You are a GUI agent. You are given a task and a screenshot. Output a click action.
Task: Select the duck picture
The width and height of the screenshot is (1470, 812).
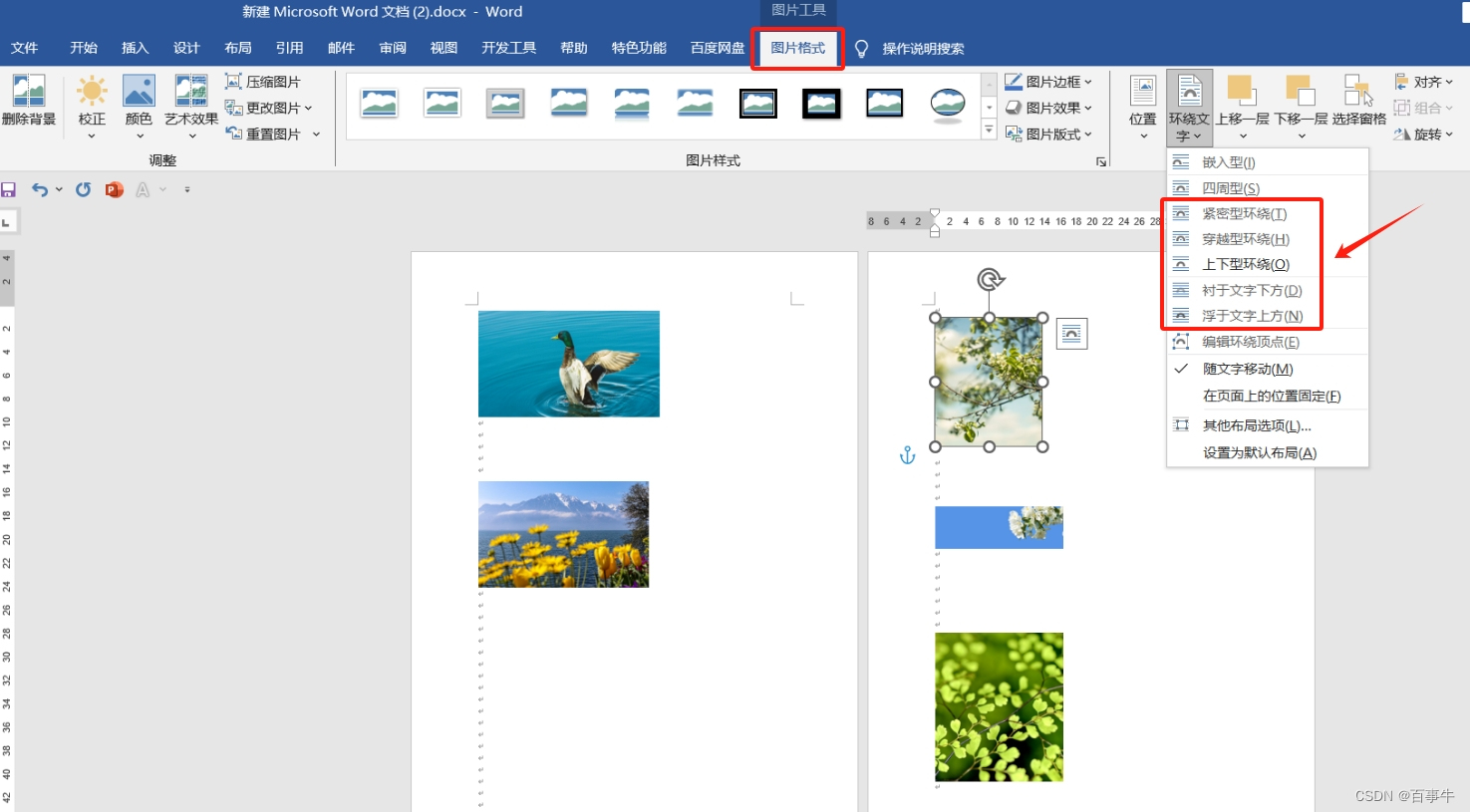click(569, 364)
